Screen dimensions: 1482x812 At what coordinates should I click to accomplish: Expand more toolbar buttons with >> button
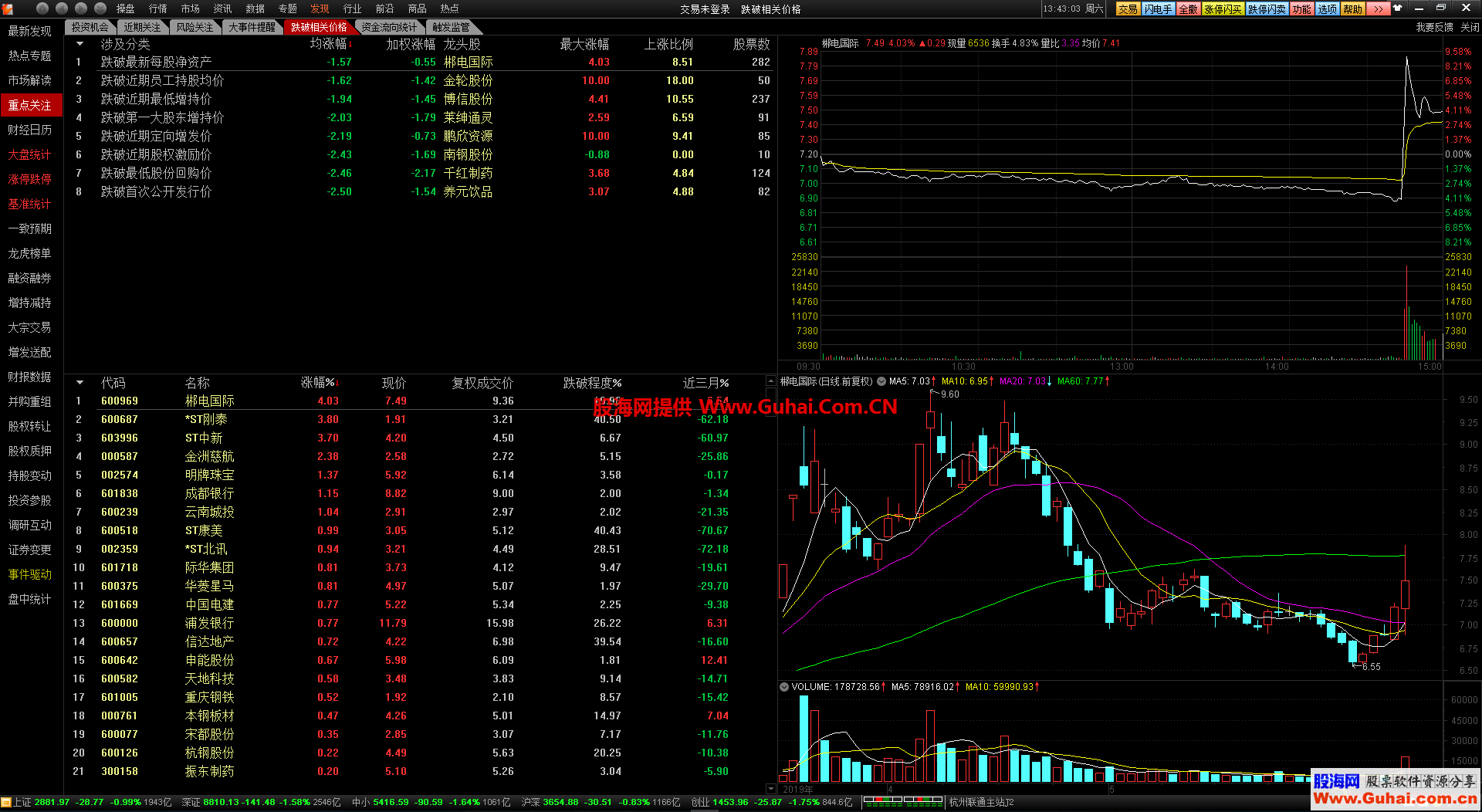pyautogui.click(x=1378, y=9)
